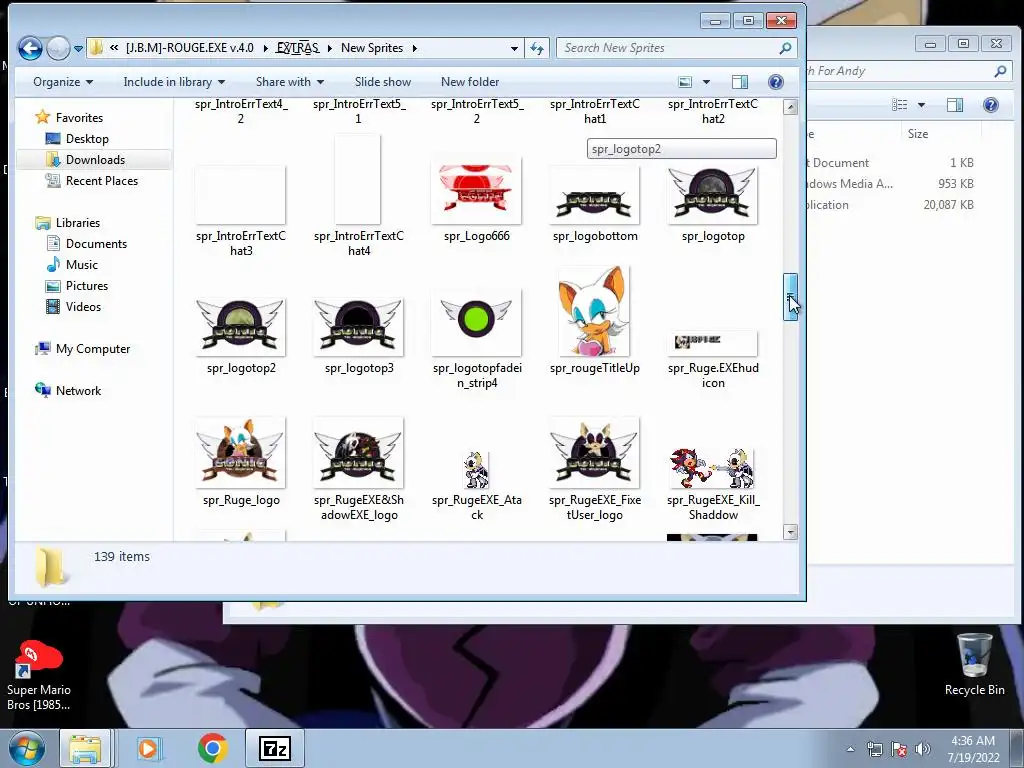
Task: Open the Recycle Bin on desktop
Action: pyautogui.click(x=974, y=664)
